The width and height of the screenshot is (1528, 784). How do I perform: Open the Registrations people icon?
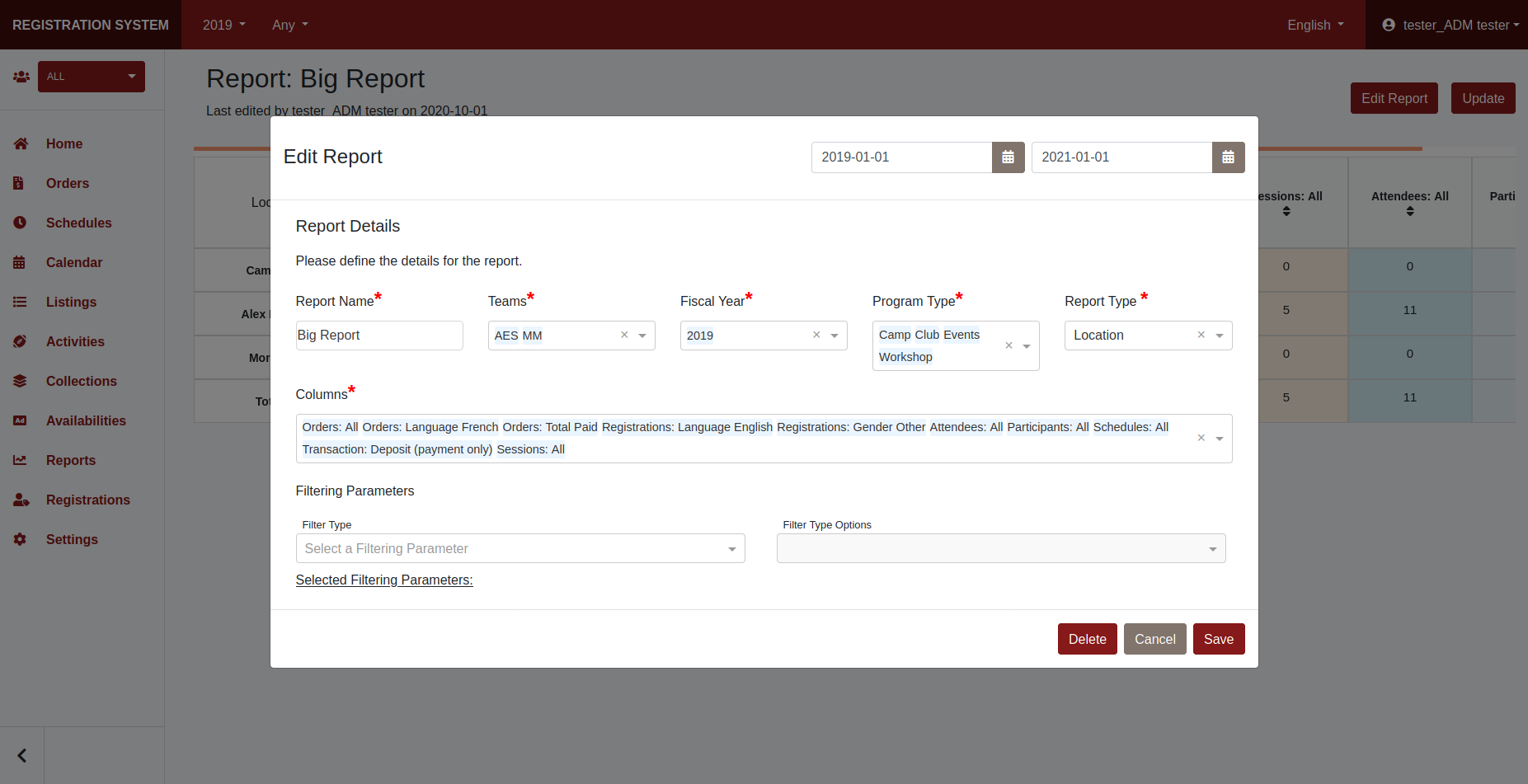click(21, 500)
